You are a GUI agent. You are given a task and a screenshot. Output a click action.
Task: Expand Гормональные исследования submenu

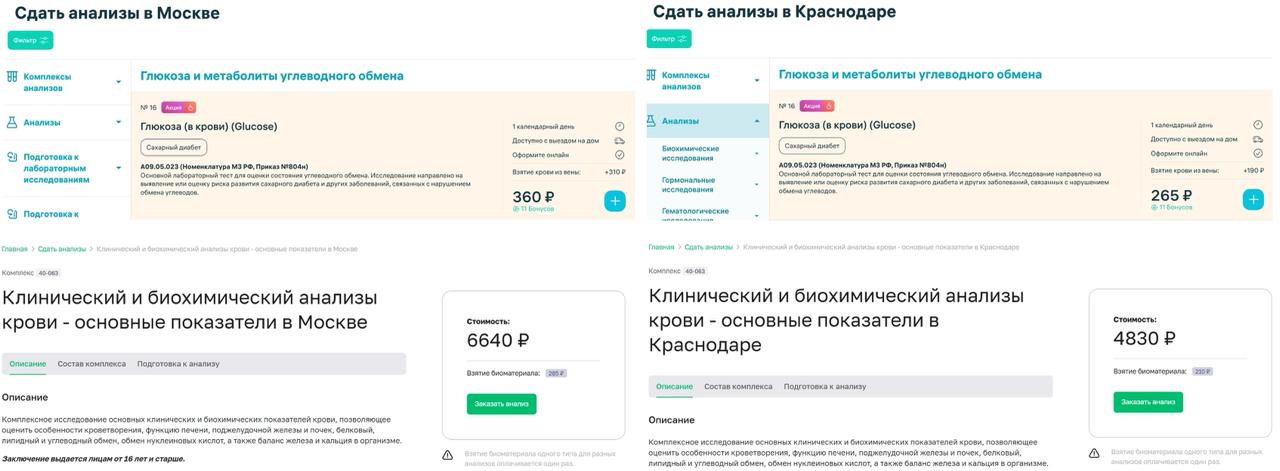[756, 185]
